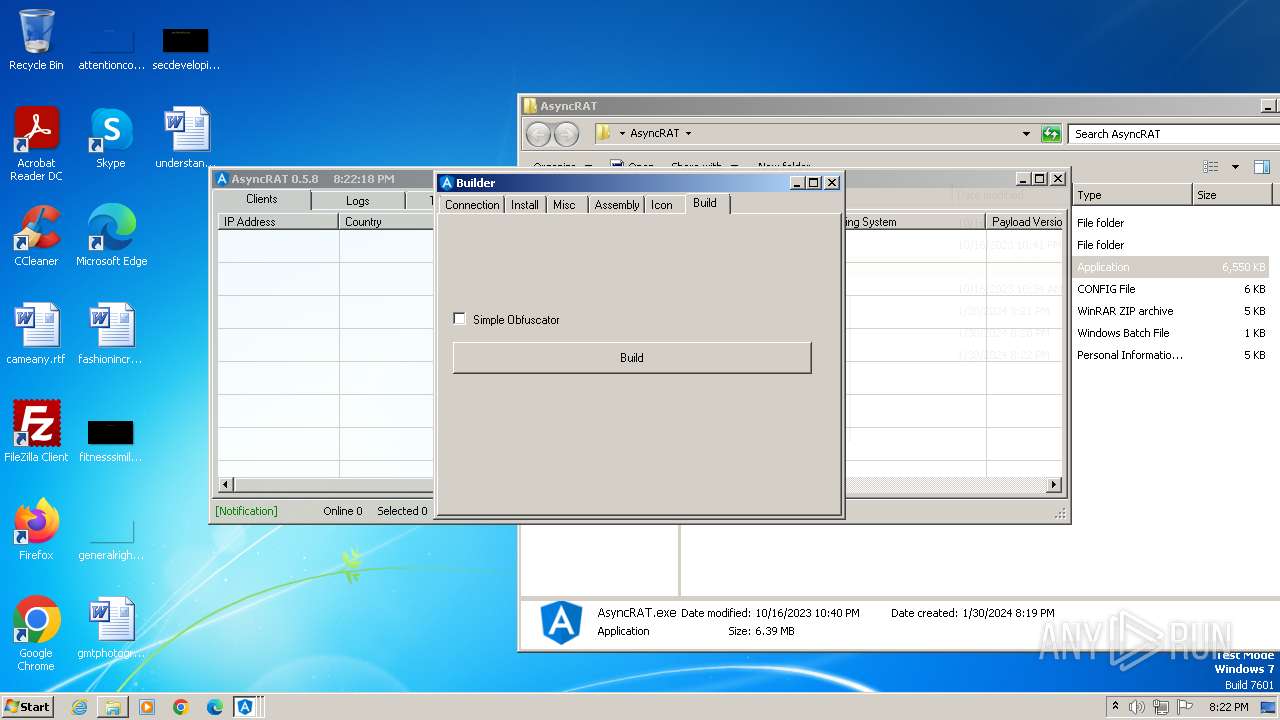Open Windows Explorer from the taskbar
Viewport: 1280px width, 720px height.
point(113,707)
